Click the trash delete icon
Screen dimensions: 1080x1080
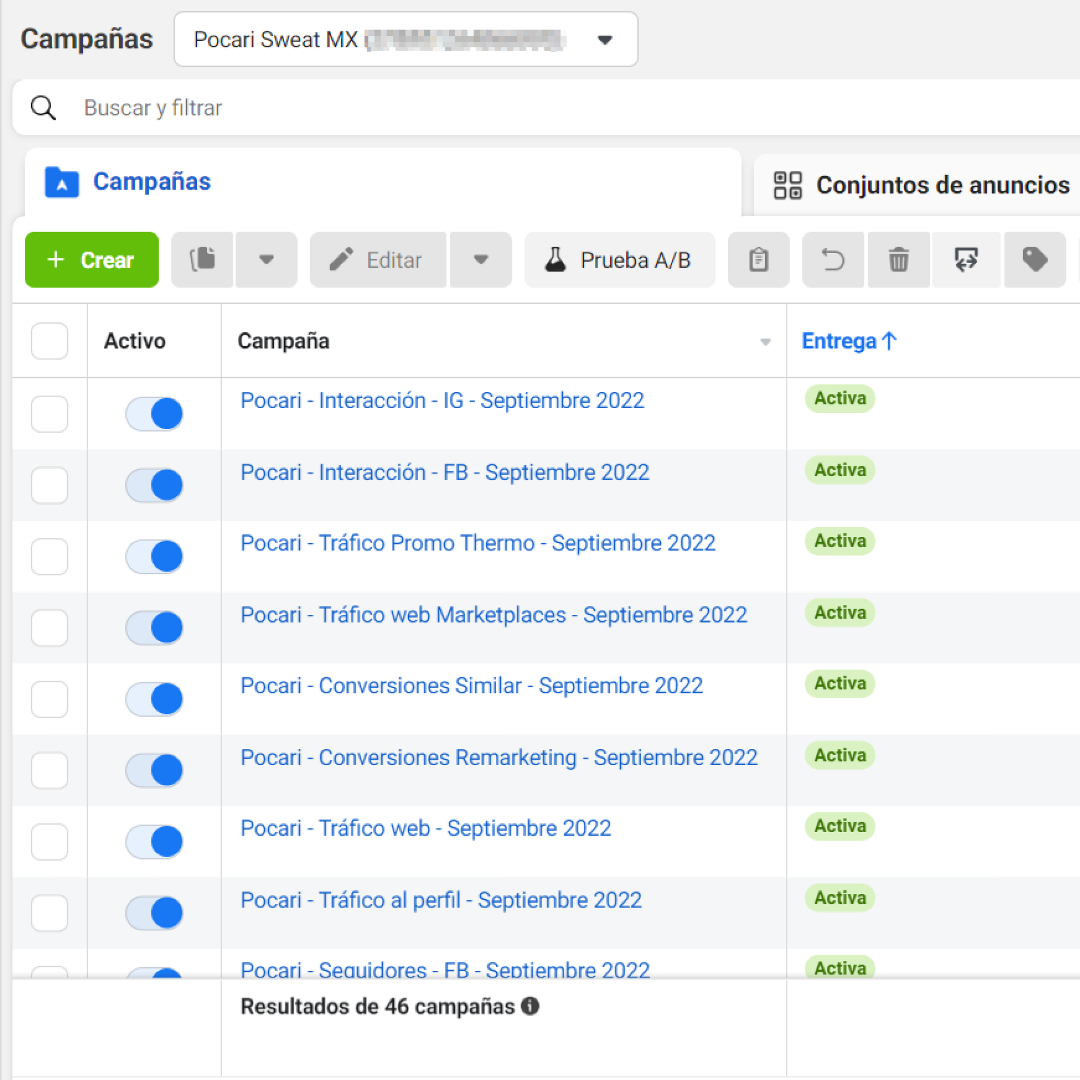(899, 260)
